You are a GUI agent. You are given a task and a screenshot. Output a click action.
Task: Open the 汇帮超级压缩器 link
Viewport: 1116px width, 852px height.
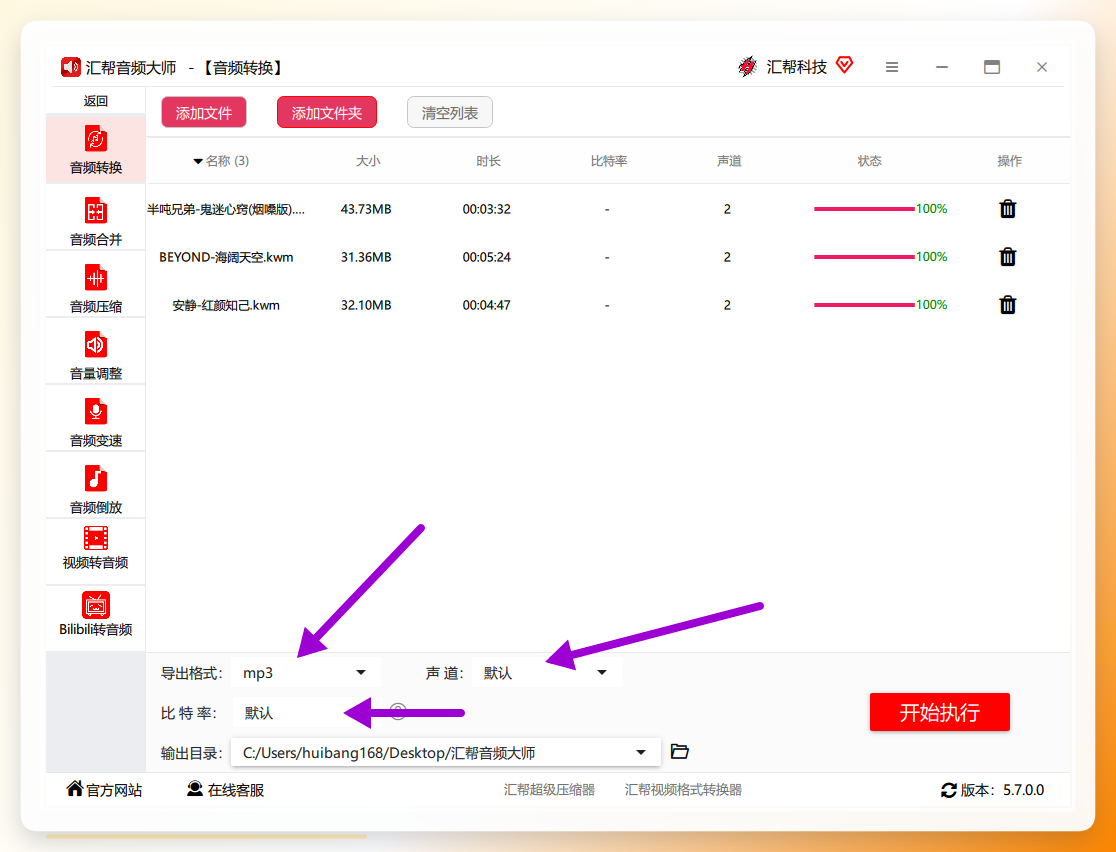click(549, 790)
